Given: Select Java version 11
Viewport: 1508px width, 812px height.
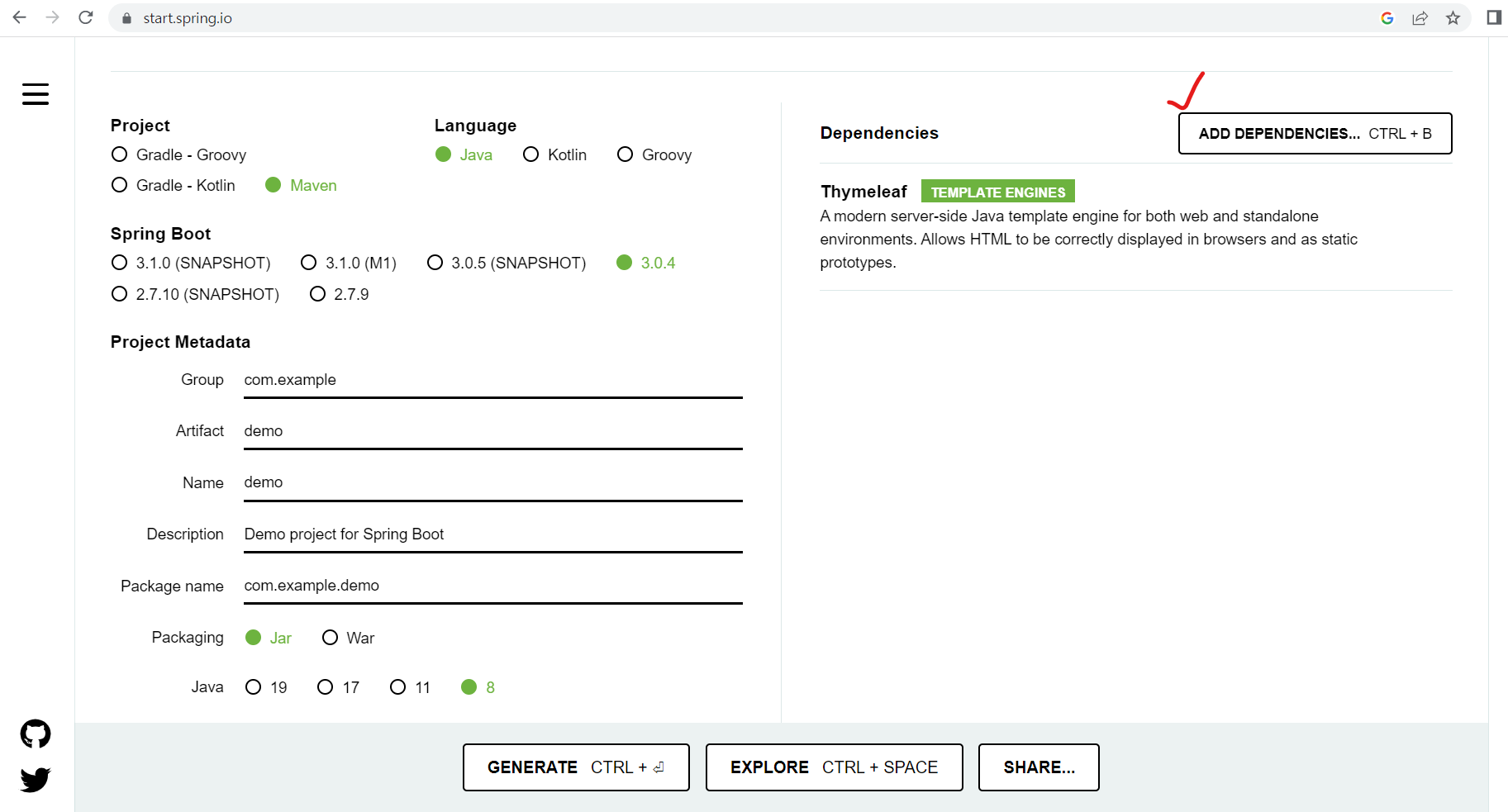Looking at the screenshot, I should [411, 687].
